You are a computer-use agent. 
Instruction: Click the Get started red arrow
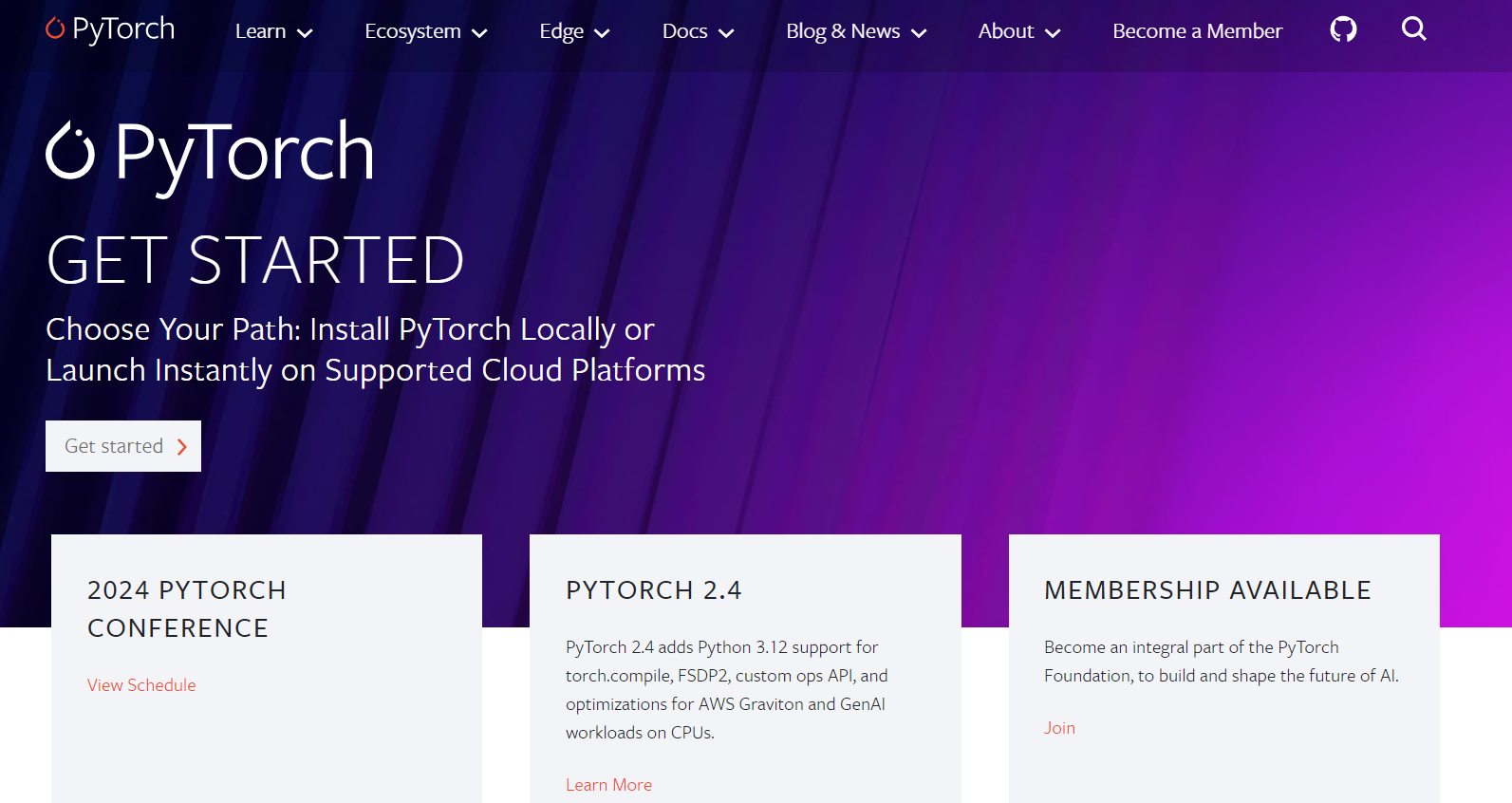182,446
